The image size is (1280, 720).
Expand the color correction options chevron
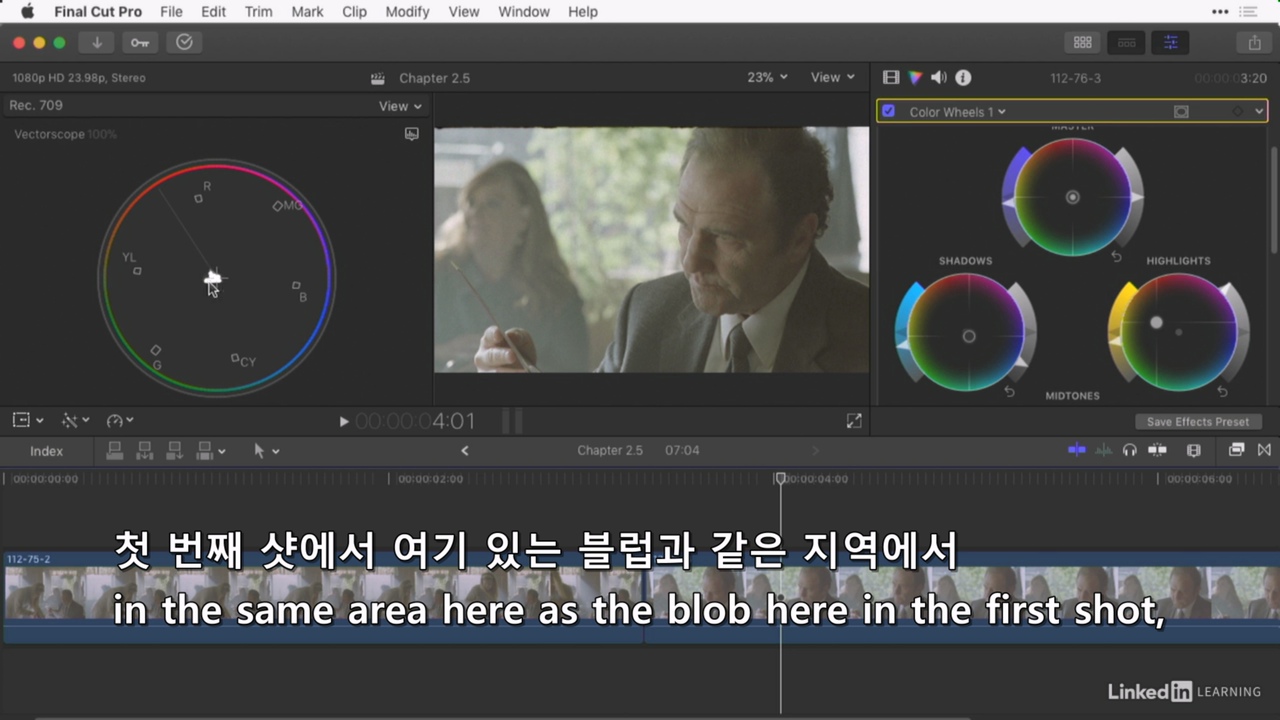point(1259,112)
